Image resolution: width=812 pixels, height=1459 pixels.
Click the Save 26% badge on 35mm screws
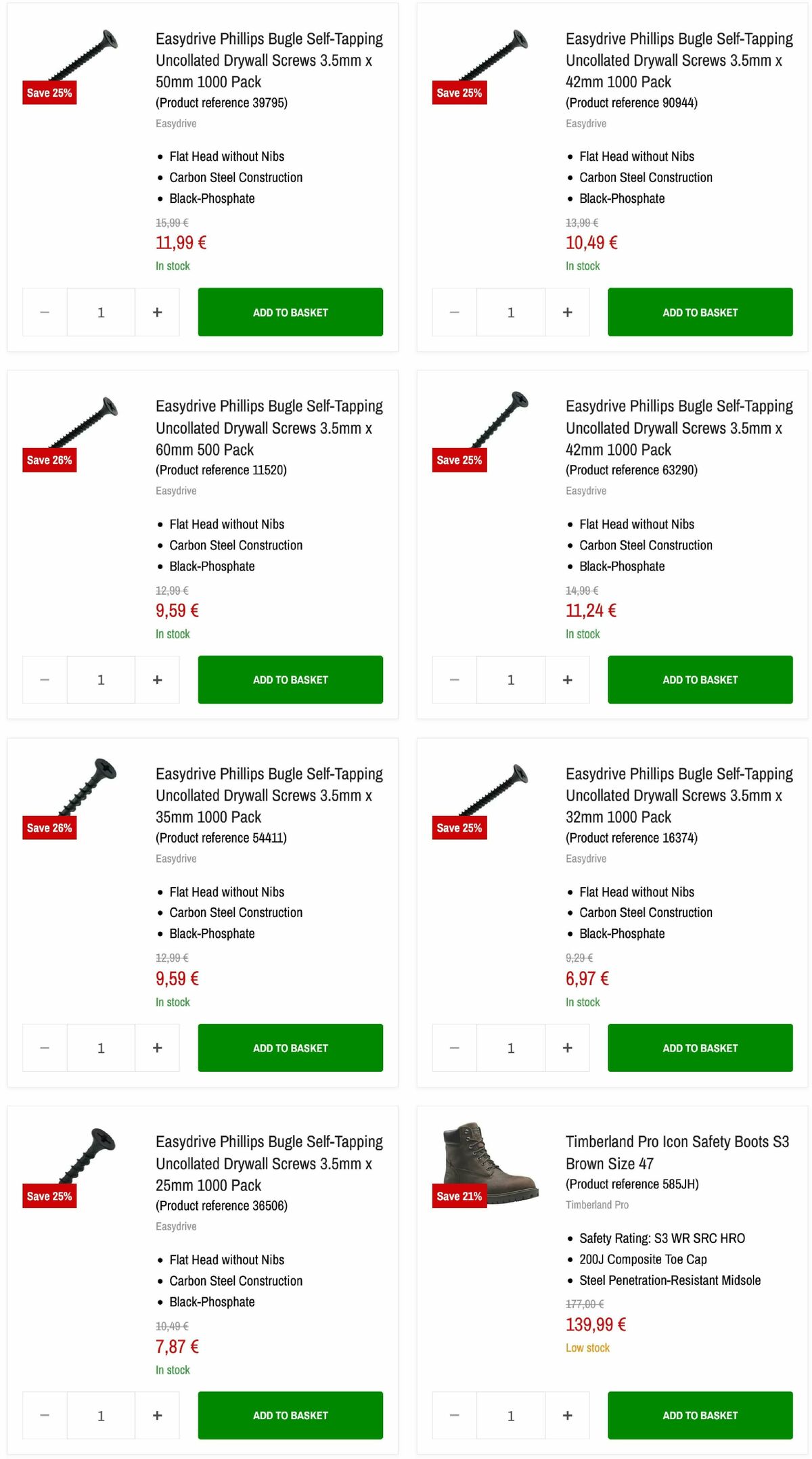[49, 828]
